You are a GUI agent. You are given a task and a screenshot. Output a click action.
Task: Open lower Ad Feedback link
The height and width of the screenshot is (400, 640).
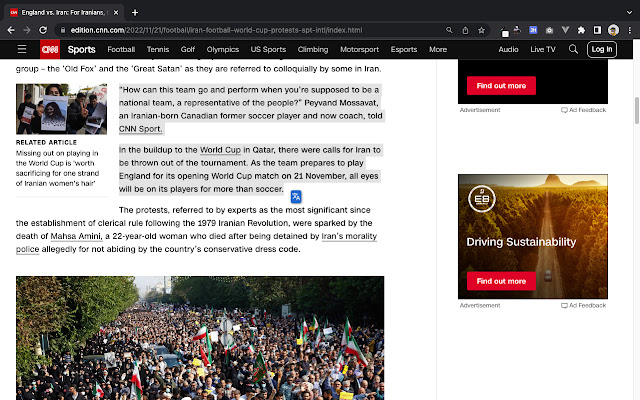(x=583, y=305)
